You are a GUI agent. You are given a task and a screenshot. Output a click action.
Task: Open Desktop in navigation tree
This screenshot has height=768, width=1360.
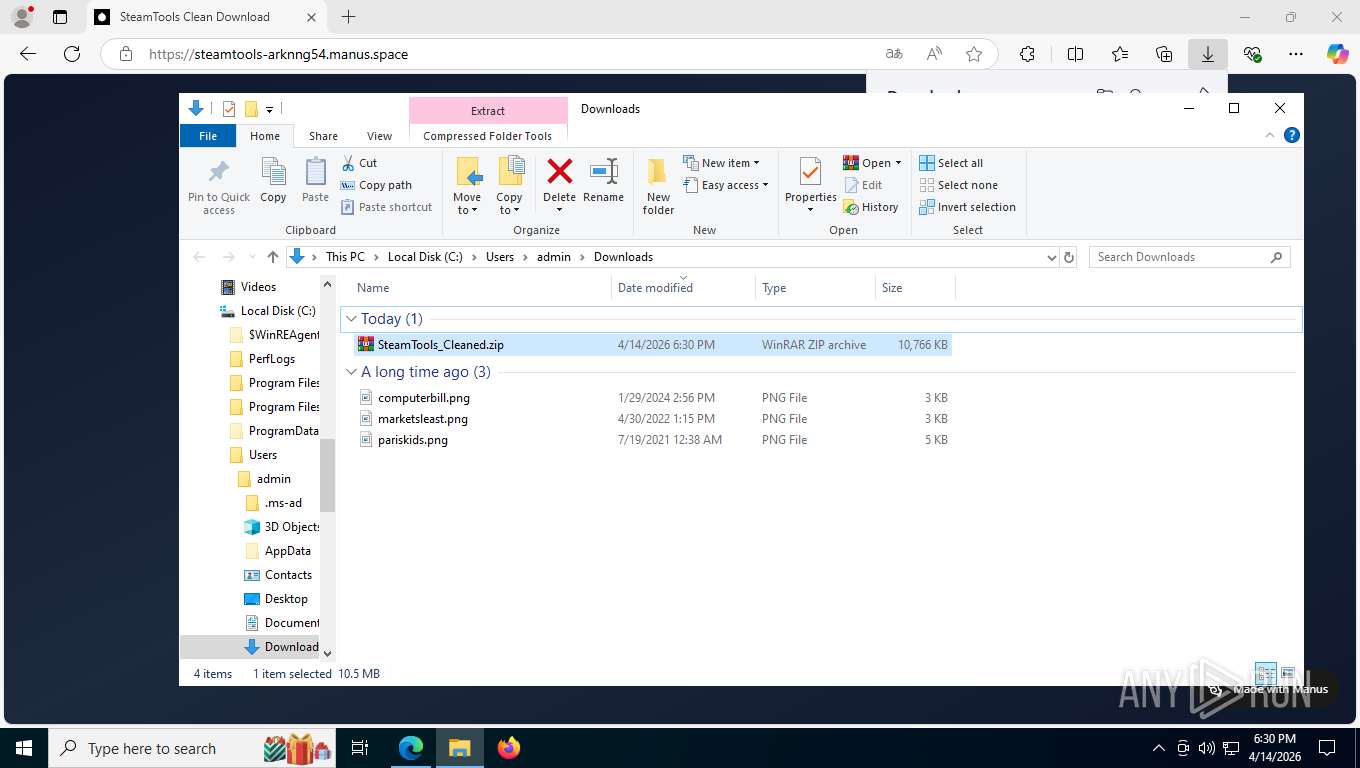pos(285,599)
